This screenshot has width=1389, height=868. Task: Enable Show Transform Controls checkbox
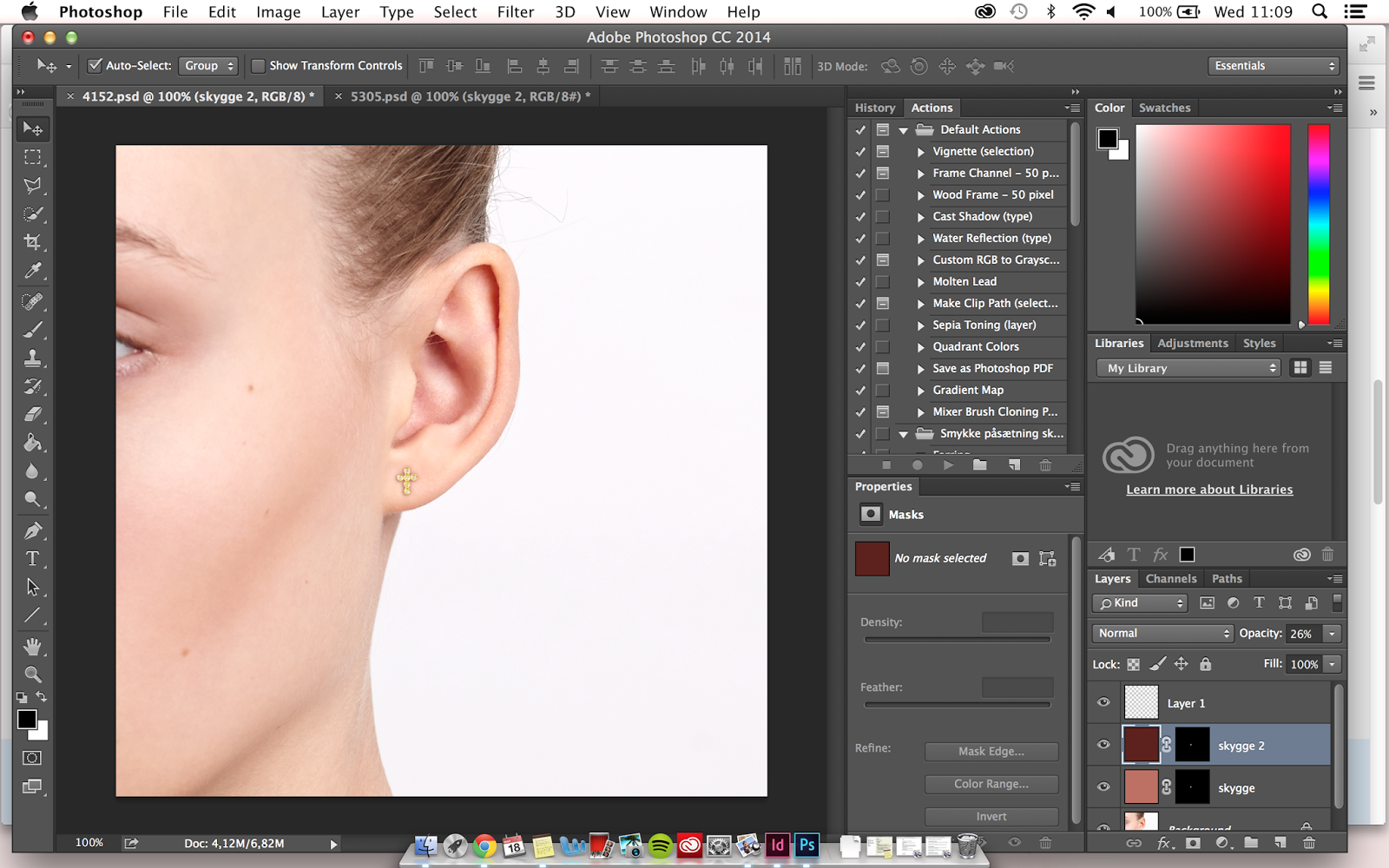(x=258, y=66)
